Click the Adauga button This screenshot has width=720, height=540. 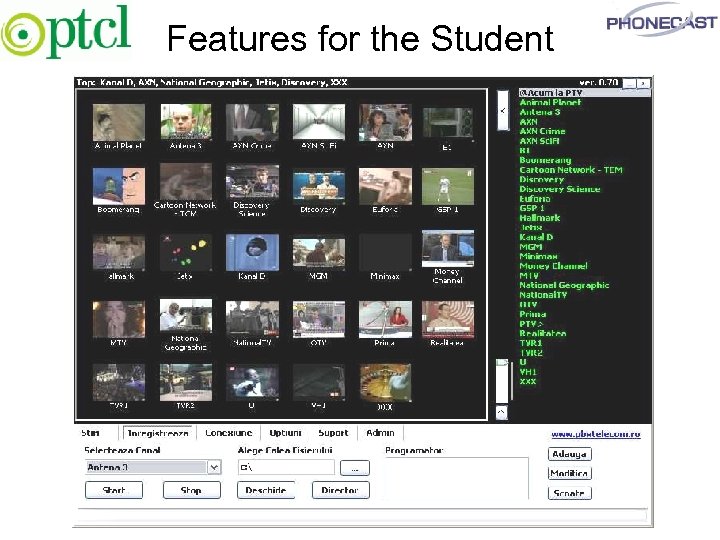coord(569,454)
